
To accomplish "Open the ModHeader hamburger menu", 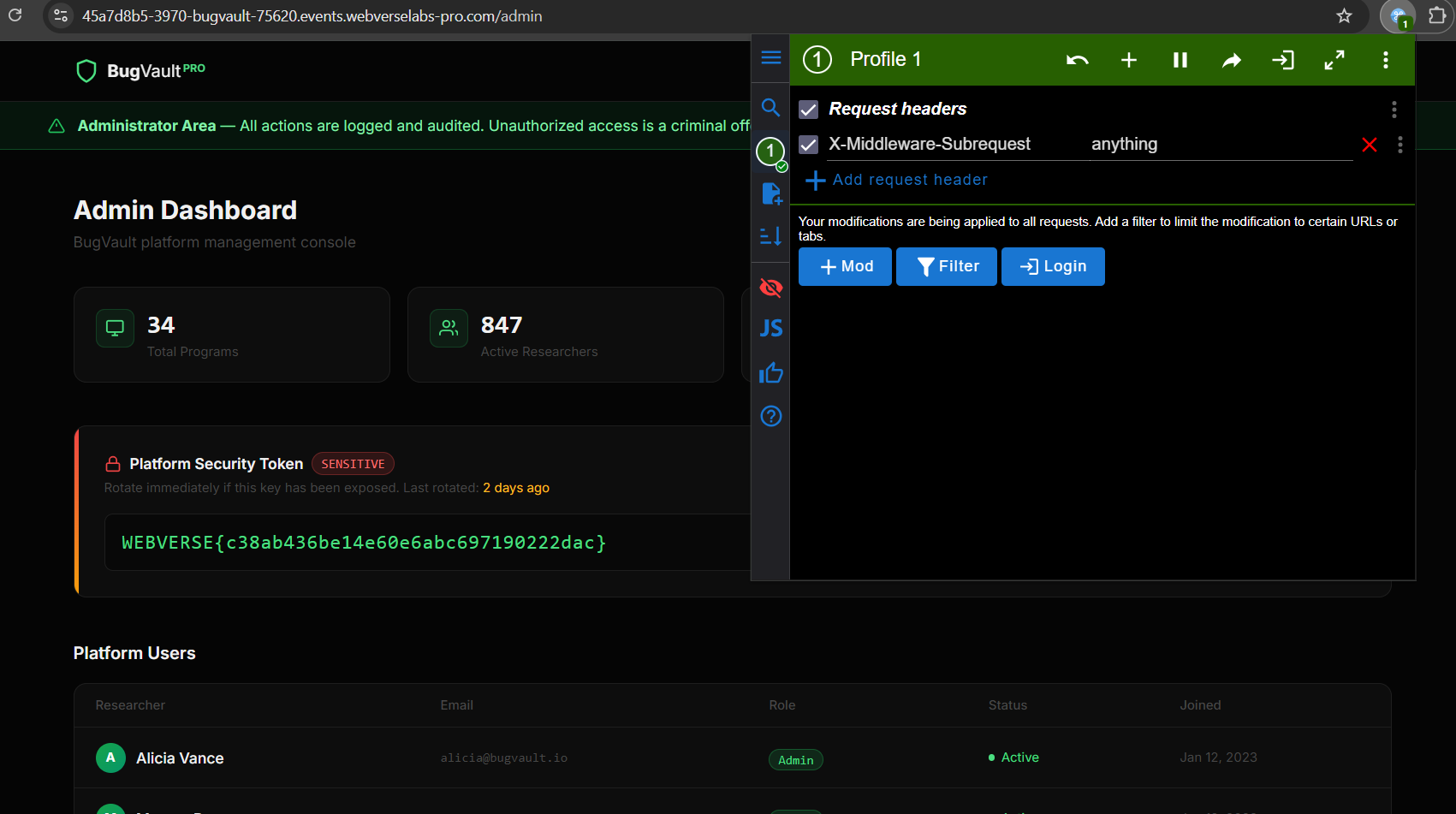I will [x=770, y=57].
